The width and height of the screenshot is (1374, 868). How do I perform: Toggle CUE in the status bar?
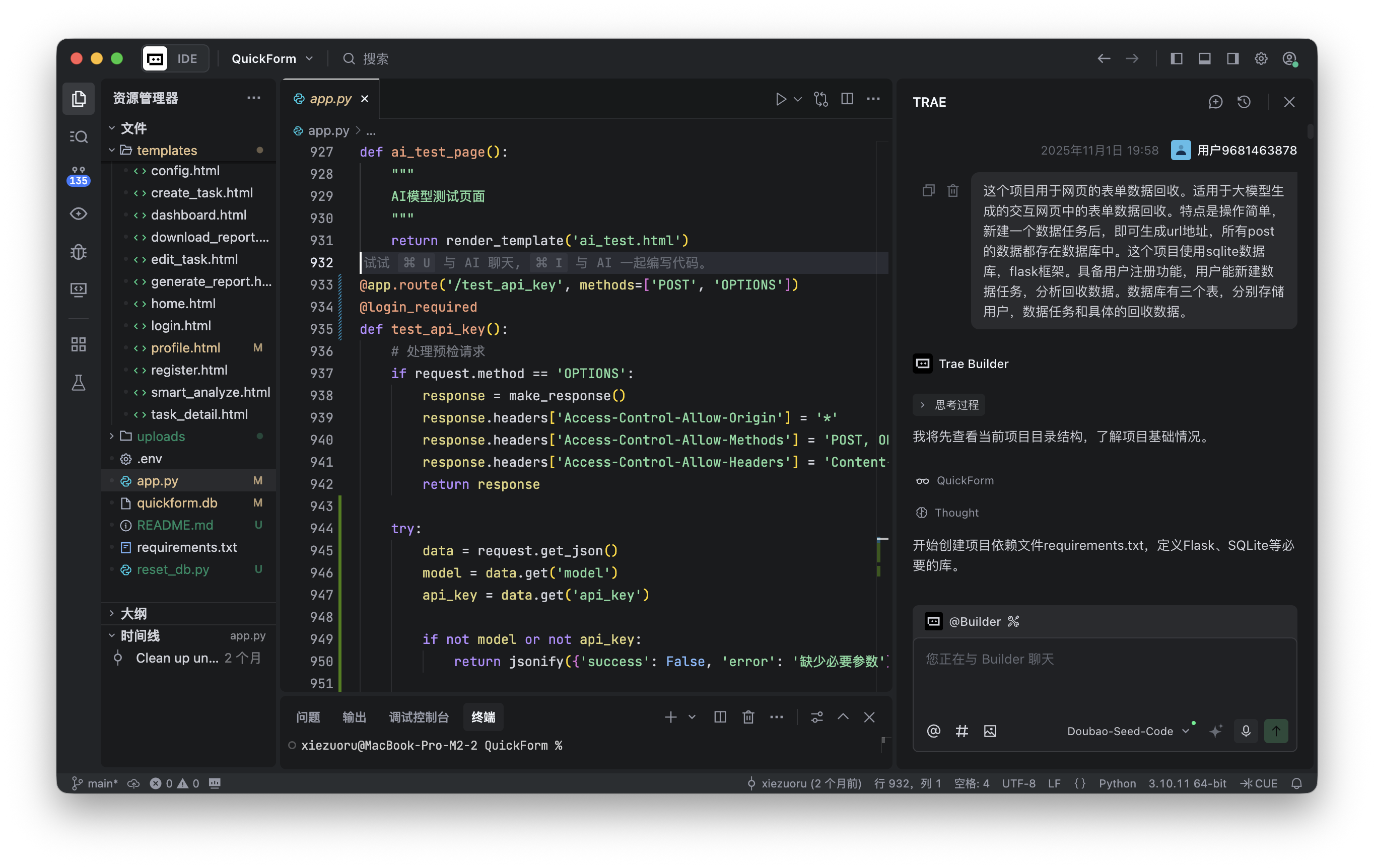tap(1259, 783)
